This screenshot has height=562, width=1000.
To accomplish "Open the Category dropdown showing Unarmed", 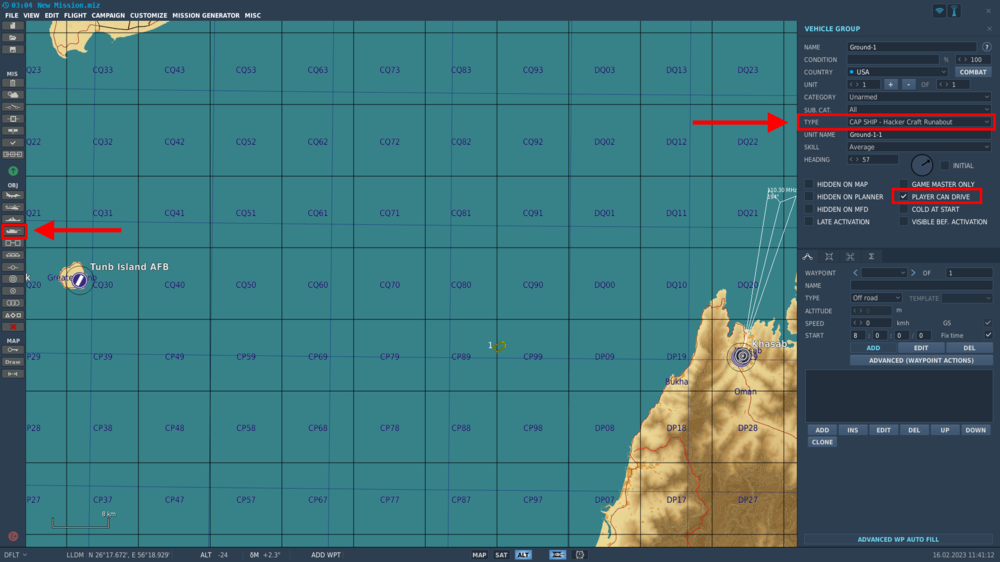I will click(919, 97).
